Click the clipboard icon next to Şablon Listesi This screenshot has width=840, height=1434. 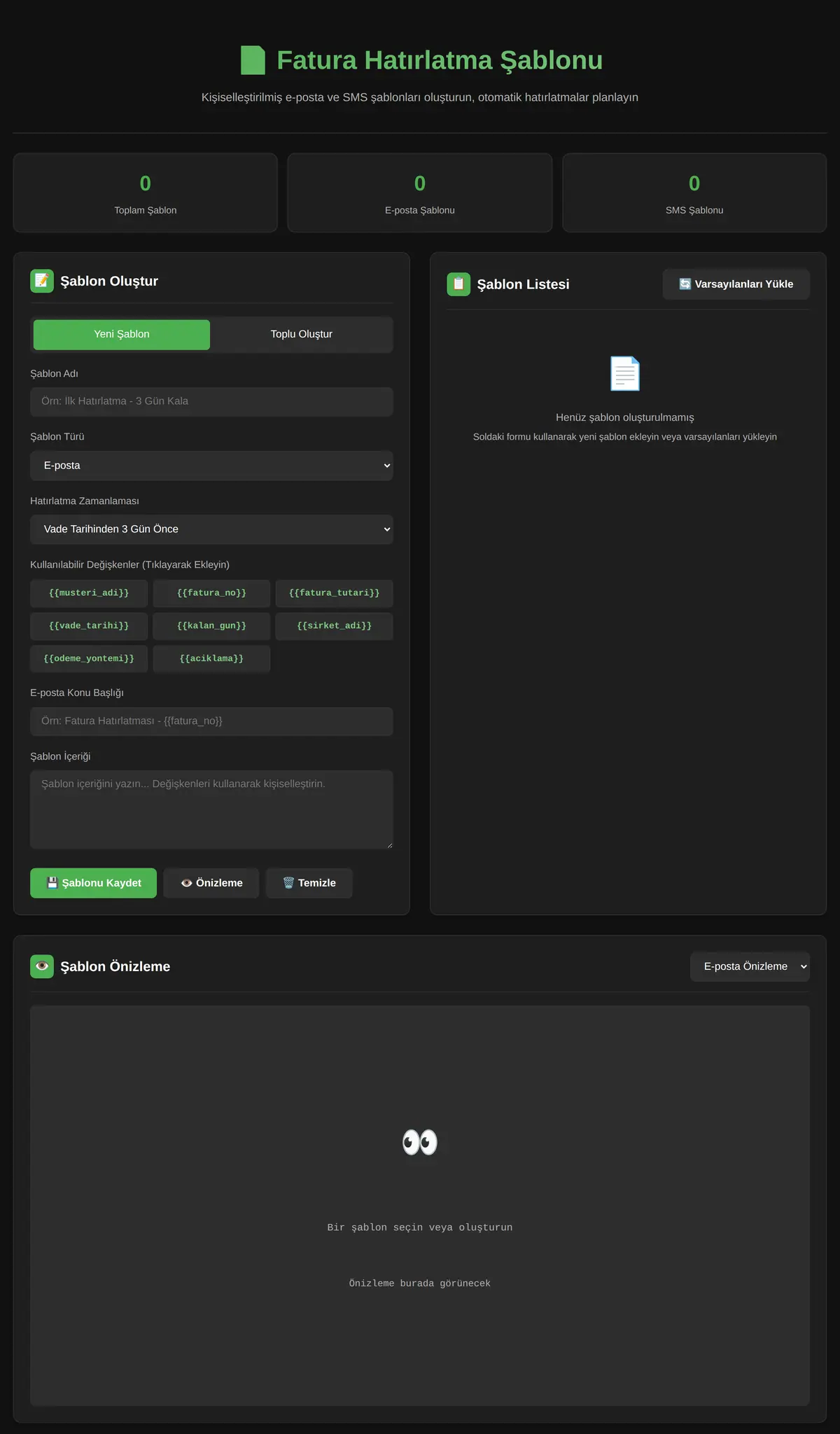458,284
